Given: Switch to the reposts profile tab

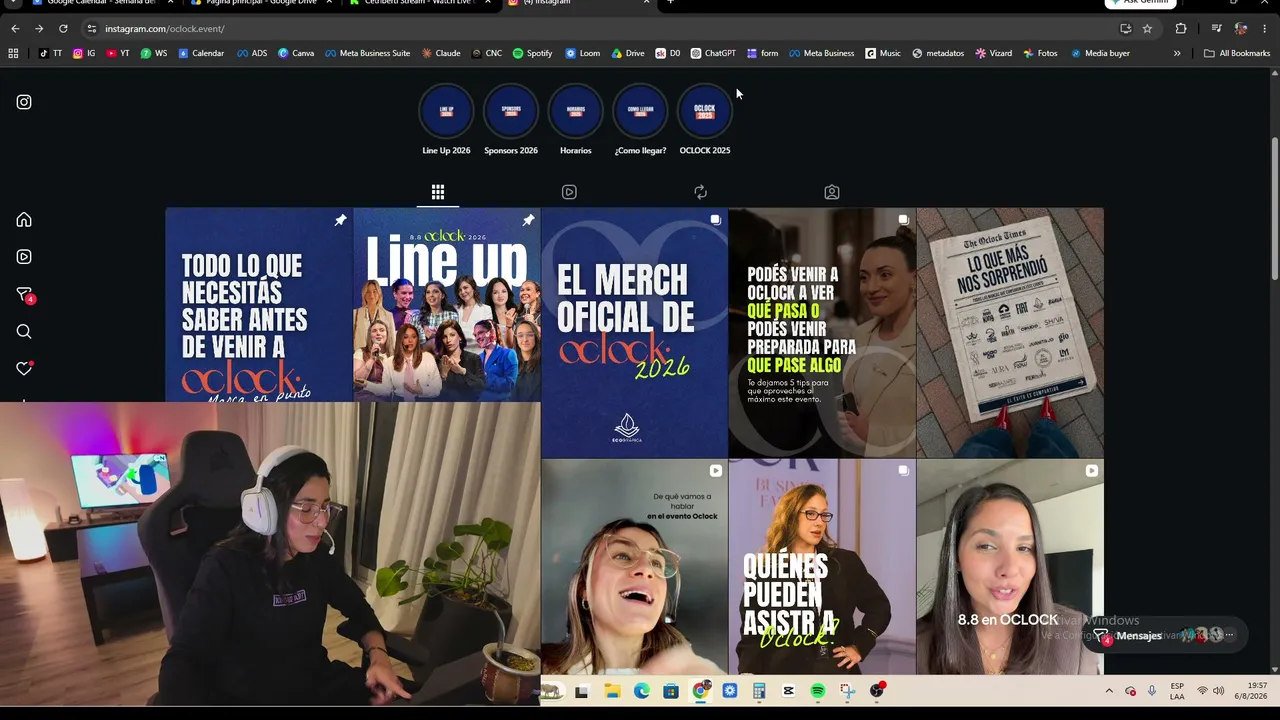Looking at the screenshot, I should click(x=700, y=192).
